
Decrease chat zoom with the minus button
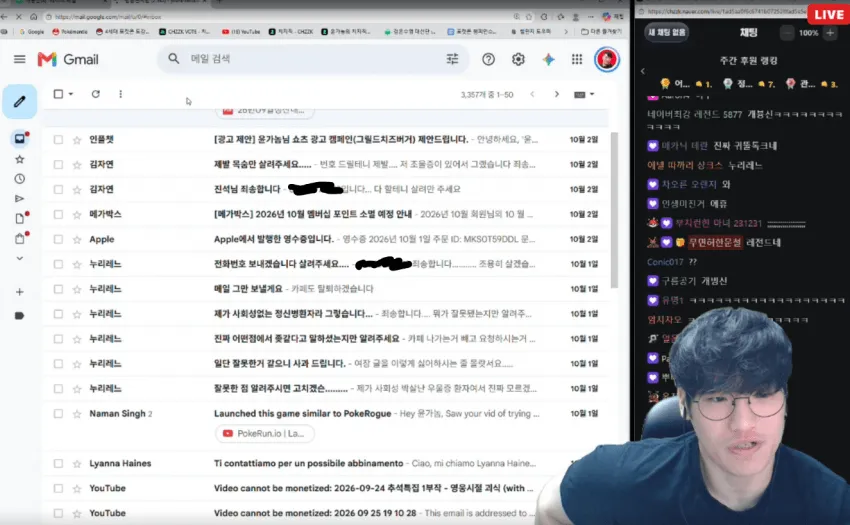(x=787, y=33)
